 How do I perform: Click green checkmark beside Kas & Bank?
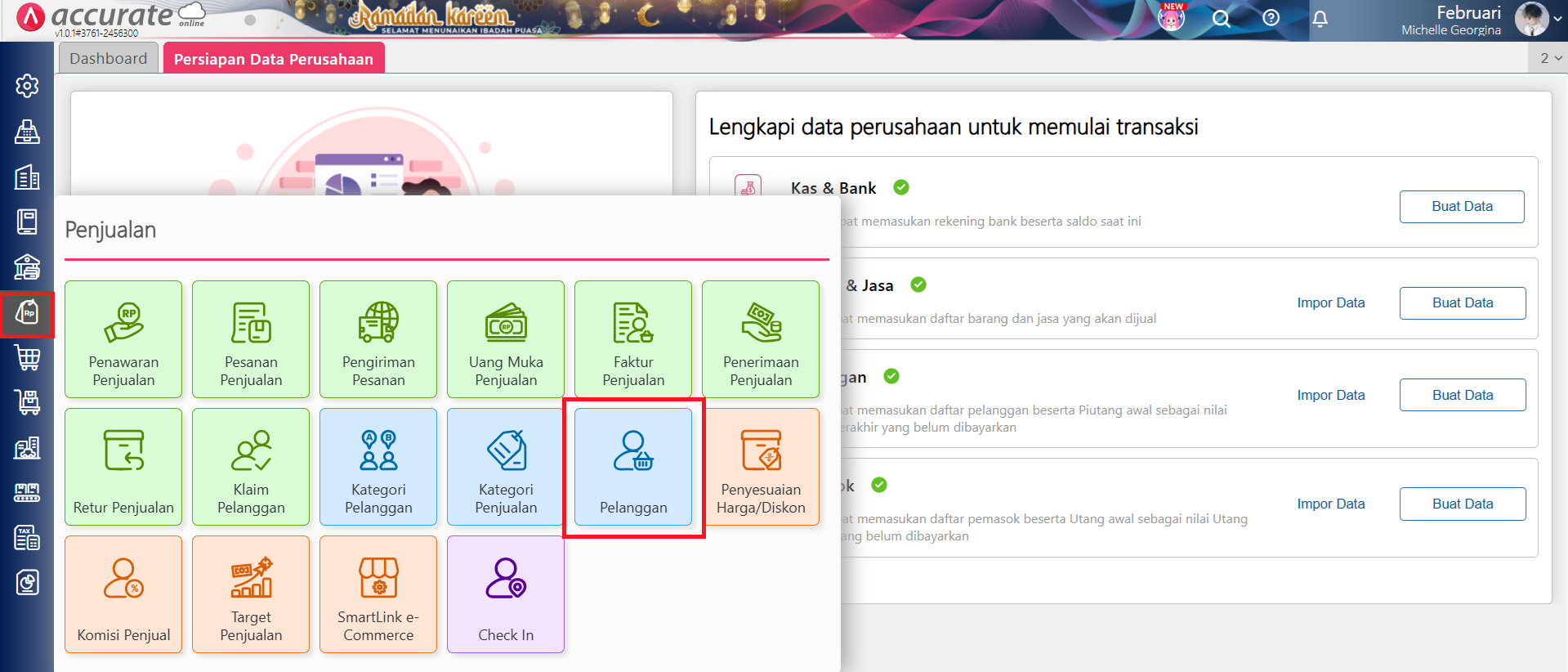(x=901, y=188)
